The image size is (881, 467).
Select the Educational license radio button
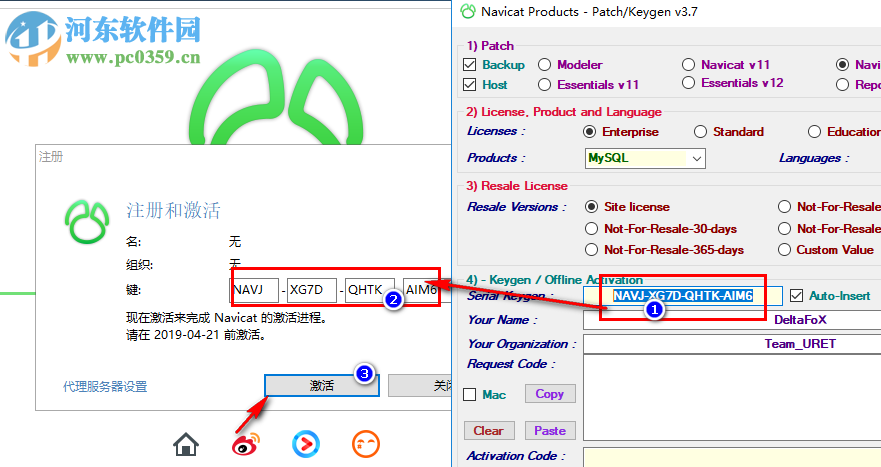814,132
